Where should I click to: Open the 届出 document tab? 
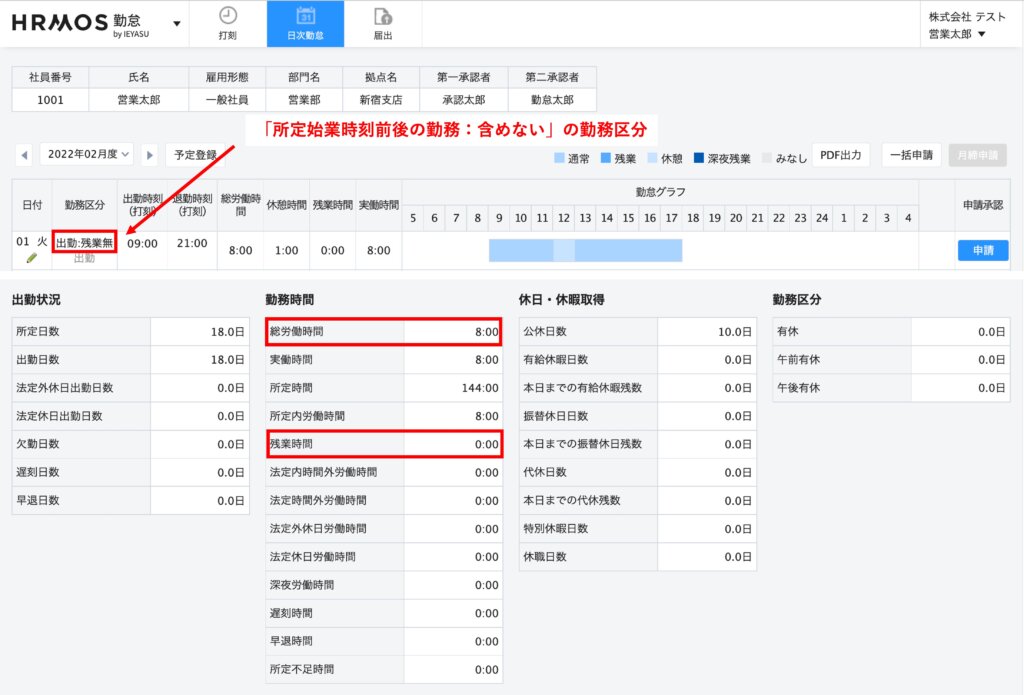tap(382, 24)
